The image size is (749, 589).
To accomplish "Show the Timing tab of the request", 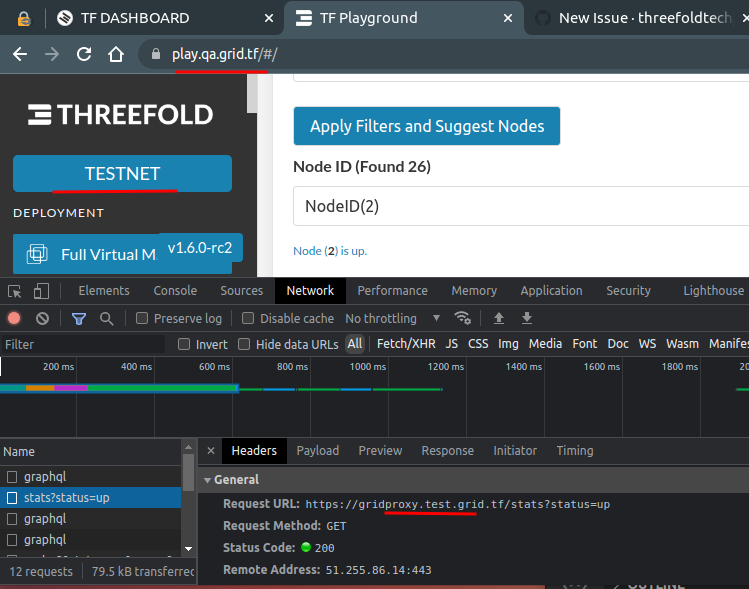I will 575,450.
